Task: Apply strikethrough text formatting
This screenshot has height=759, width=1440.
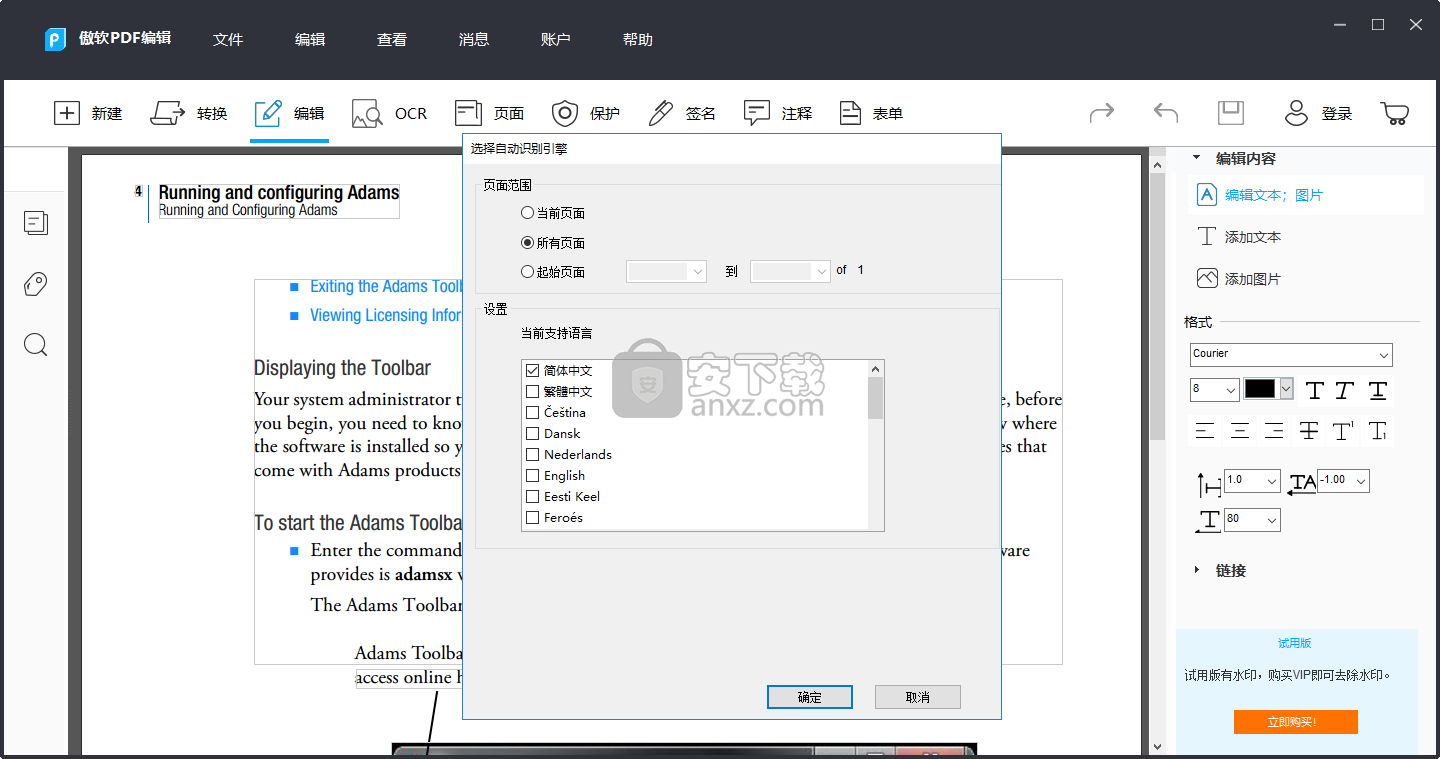Action: [x=1308, y=431]
